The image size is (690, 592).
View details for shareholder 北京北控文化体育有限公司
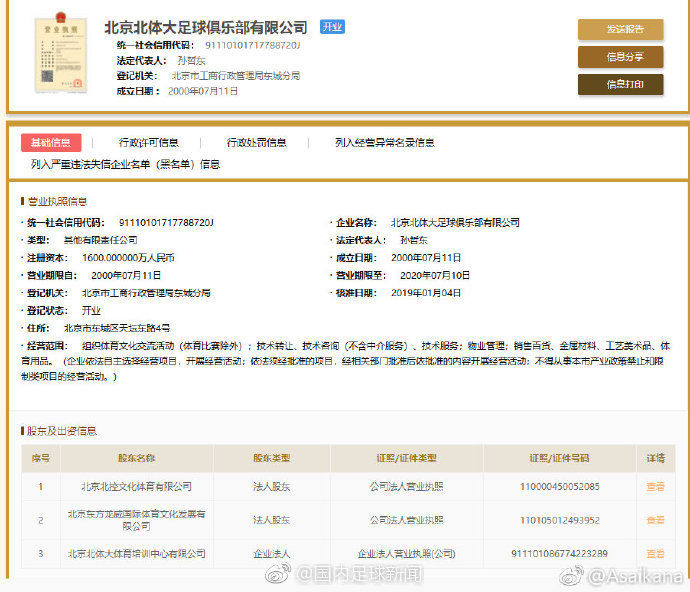655,487
